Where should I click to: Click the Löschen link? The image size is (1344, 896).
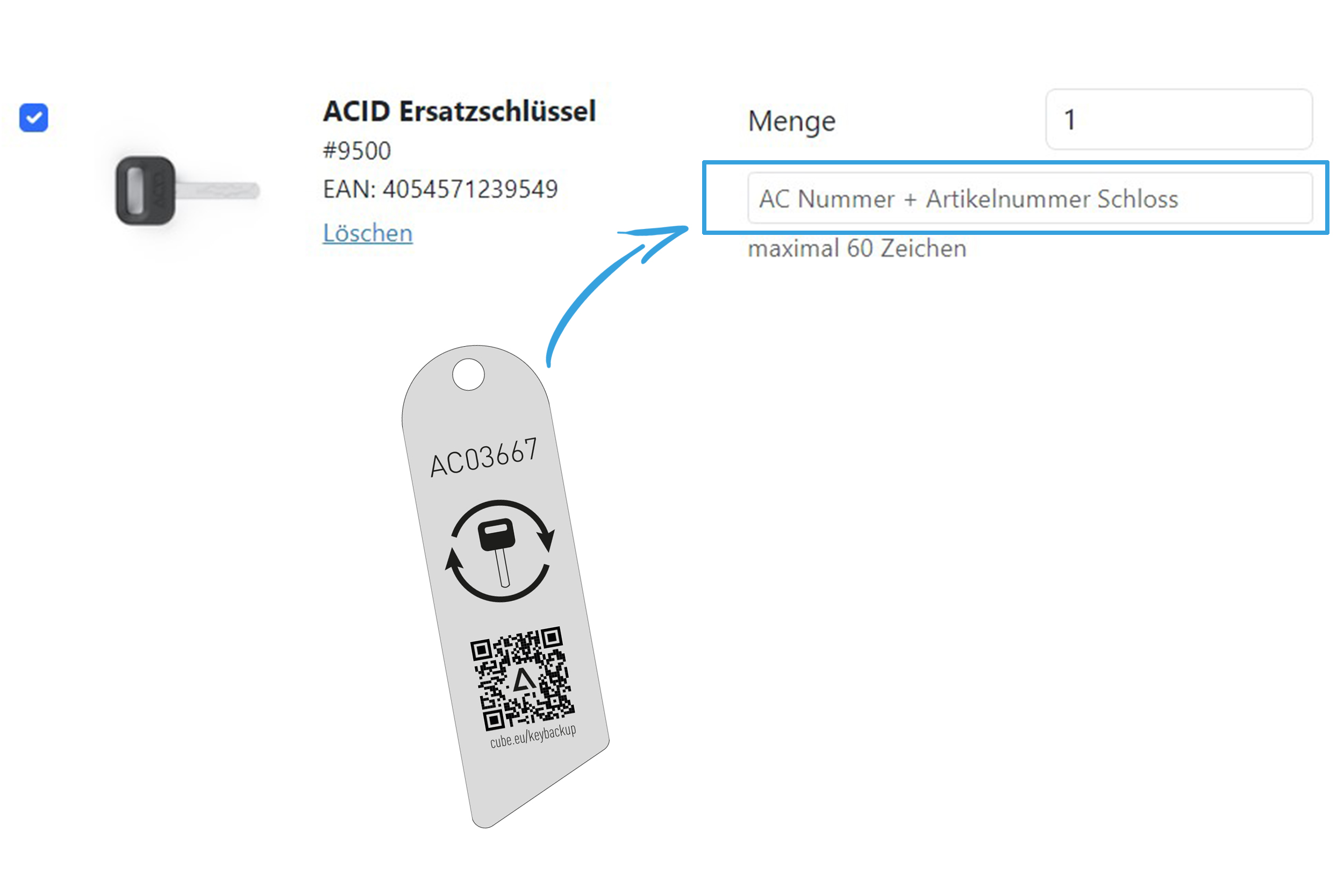click(367, 233)
